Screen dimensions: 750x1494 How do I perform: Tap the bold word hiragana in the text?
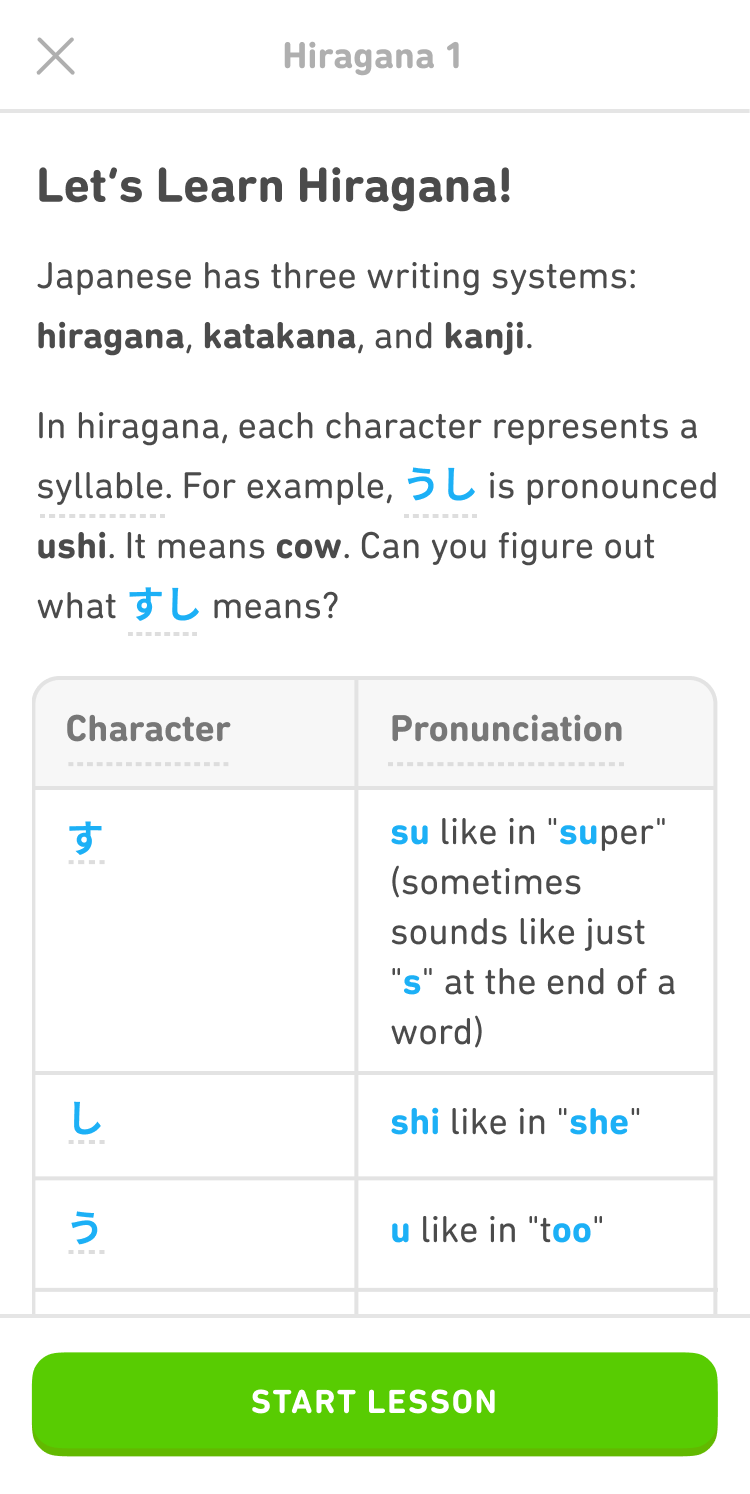coord(110,337)
